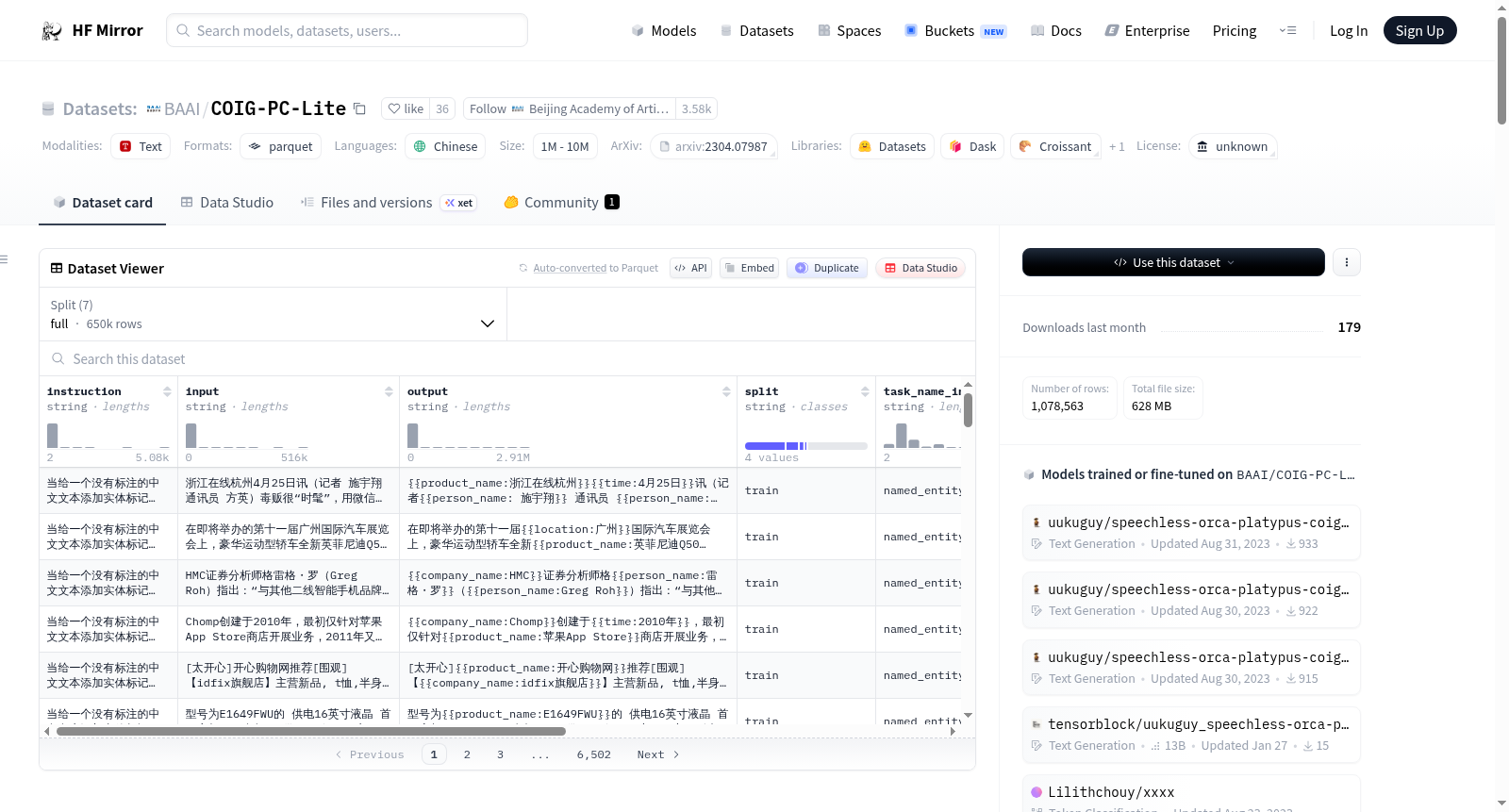The height and width of the screenshot is (812, 1509).
Task: Open the Pricing link
Action: click(x=1235, y=30)
